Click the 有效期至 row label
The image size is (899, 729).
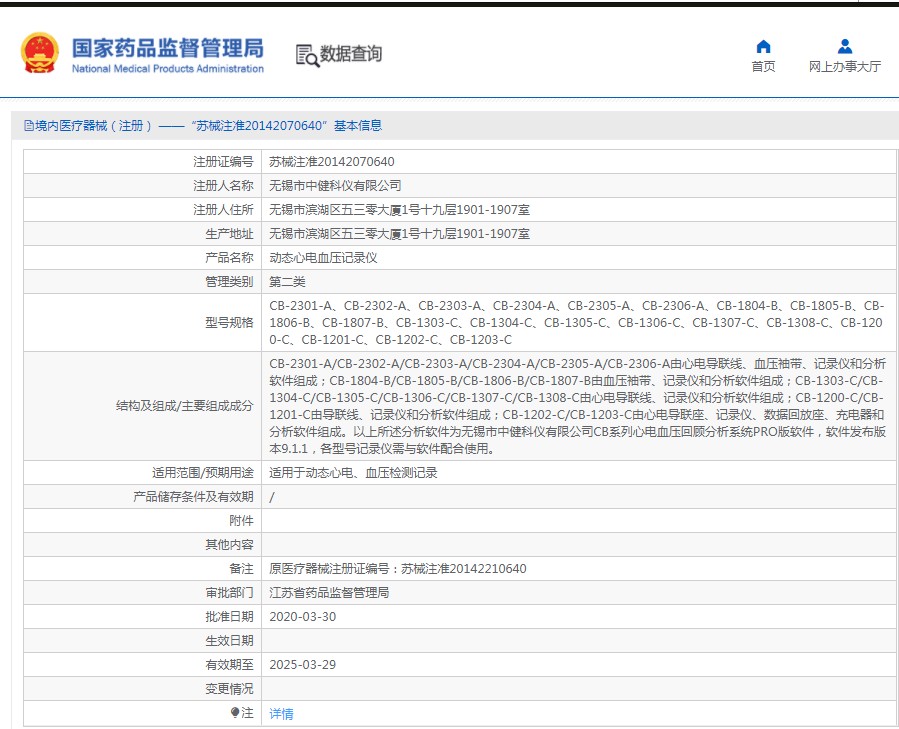pyautogui.click(x=229, y=665)
